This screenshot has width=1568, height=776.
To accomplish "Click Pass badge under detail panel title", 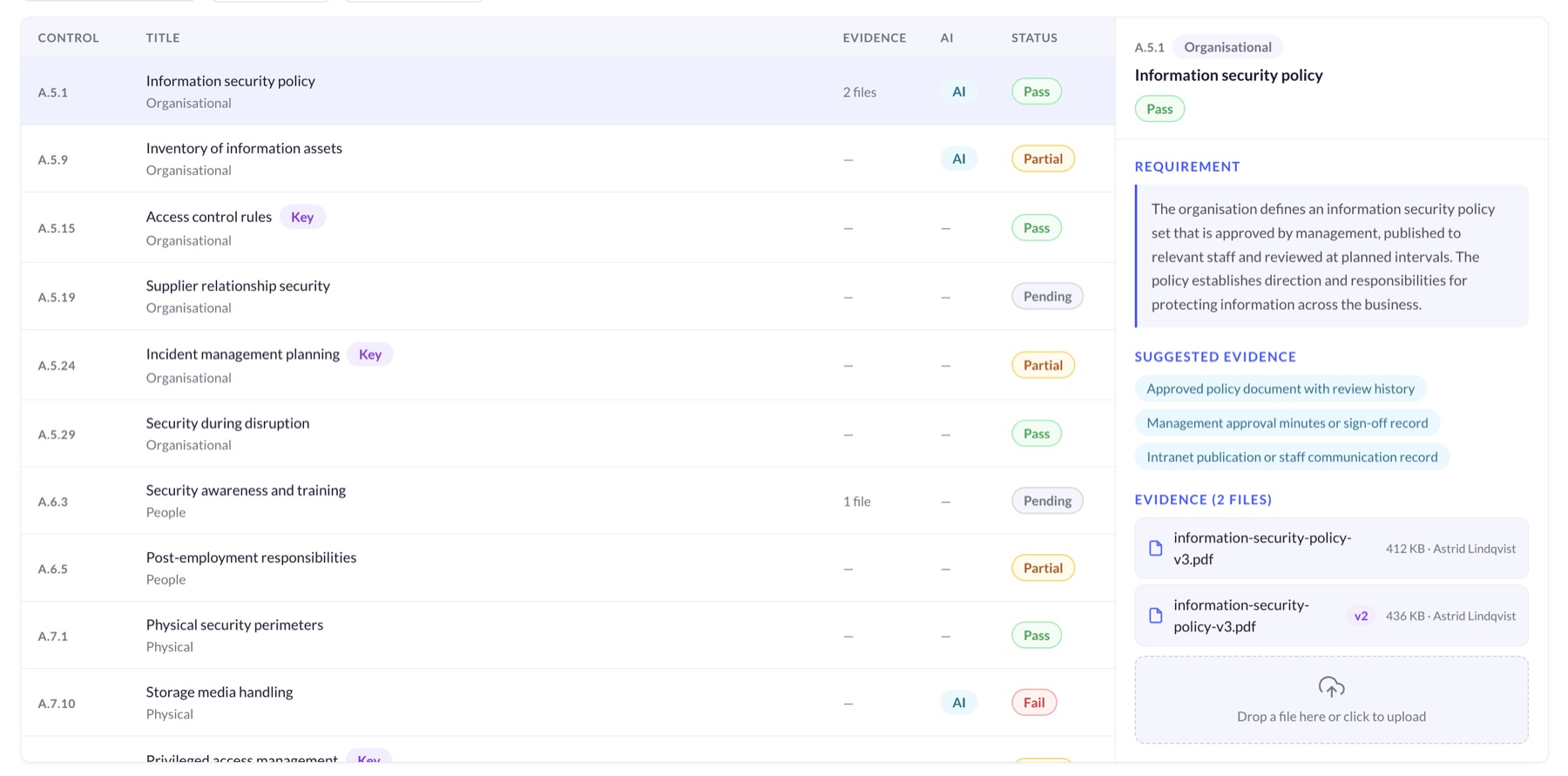I will 1159,109.
